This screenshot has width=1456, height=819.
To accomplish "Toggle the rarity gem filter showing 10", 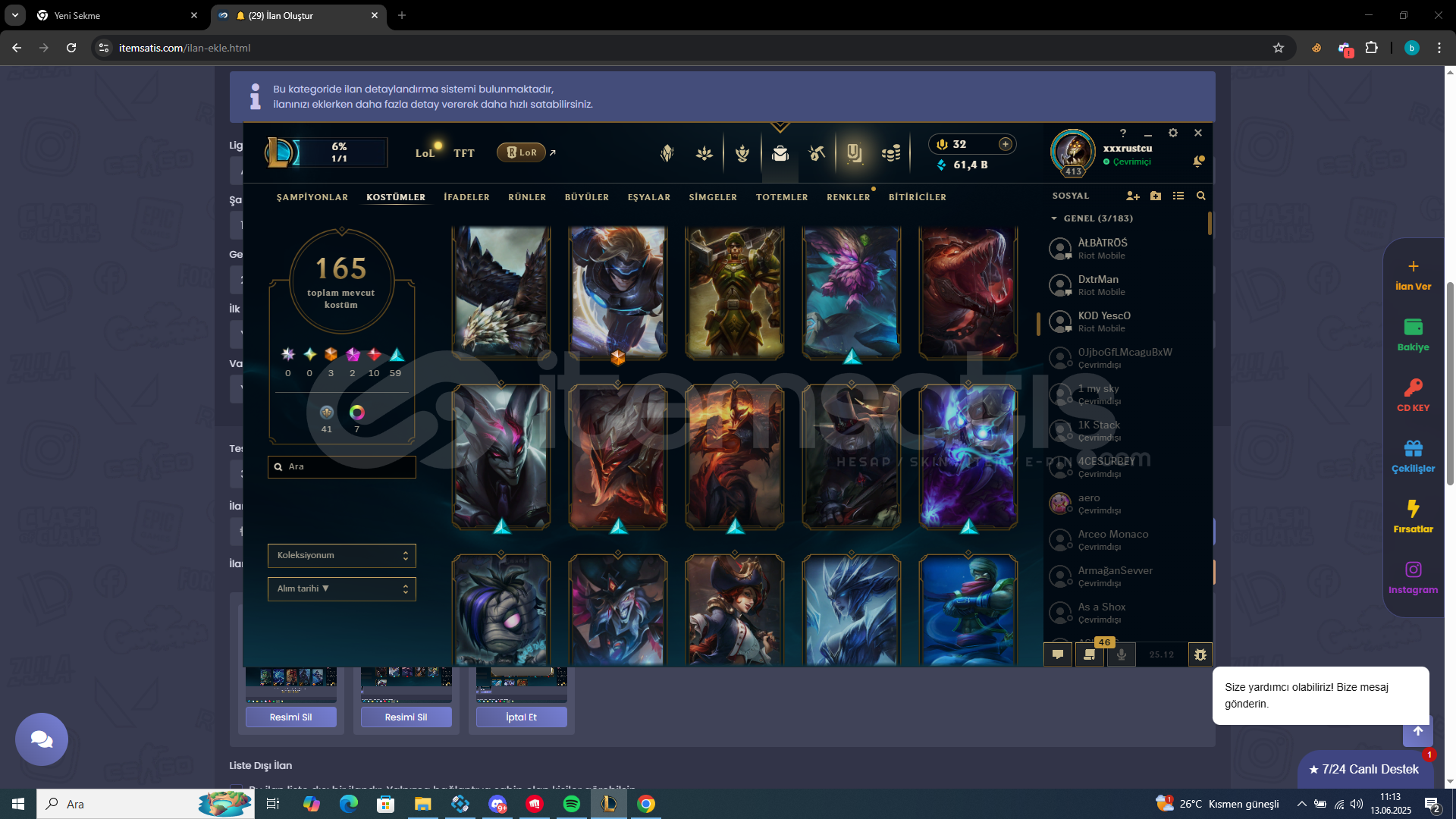I will tap(375, 354).
